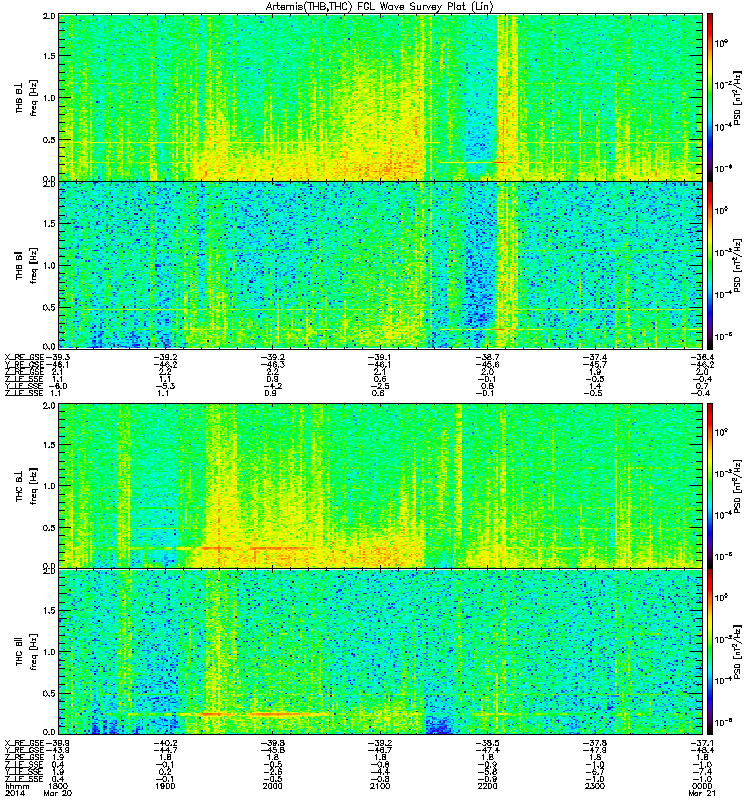Click the PSD [nT²/Hz] label beside THC B∥ colorbar

(x=738, y=652)
